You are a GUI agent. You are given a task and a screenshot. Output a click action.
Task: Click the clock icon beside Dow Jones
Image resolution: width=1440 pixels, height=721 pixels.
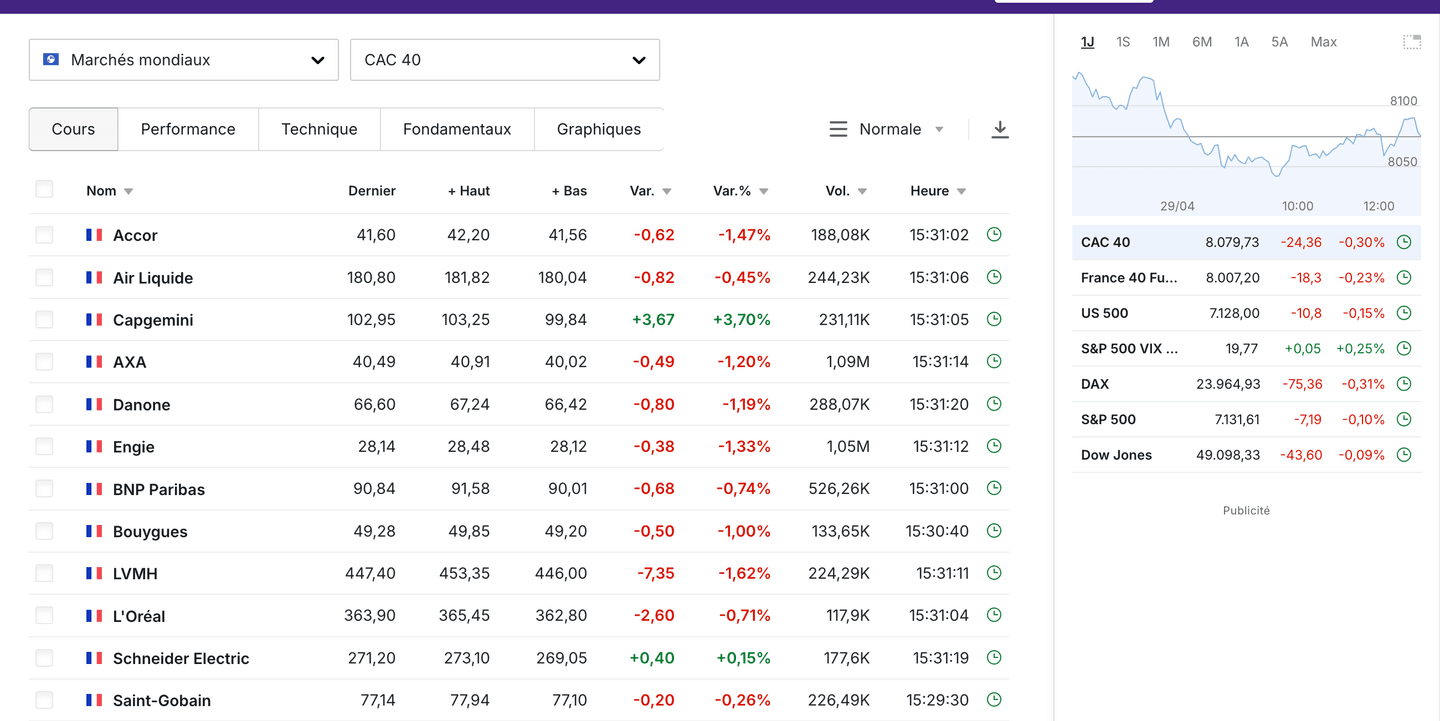pos(1404,455)
